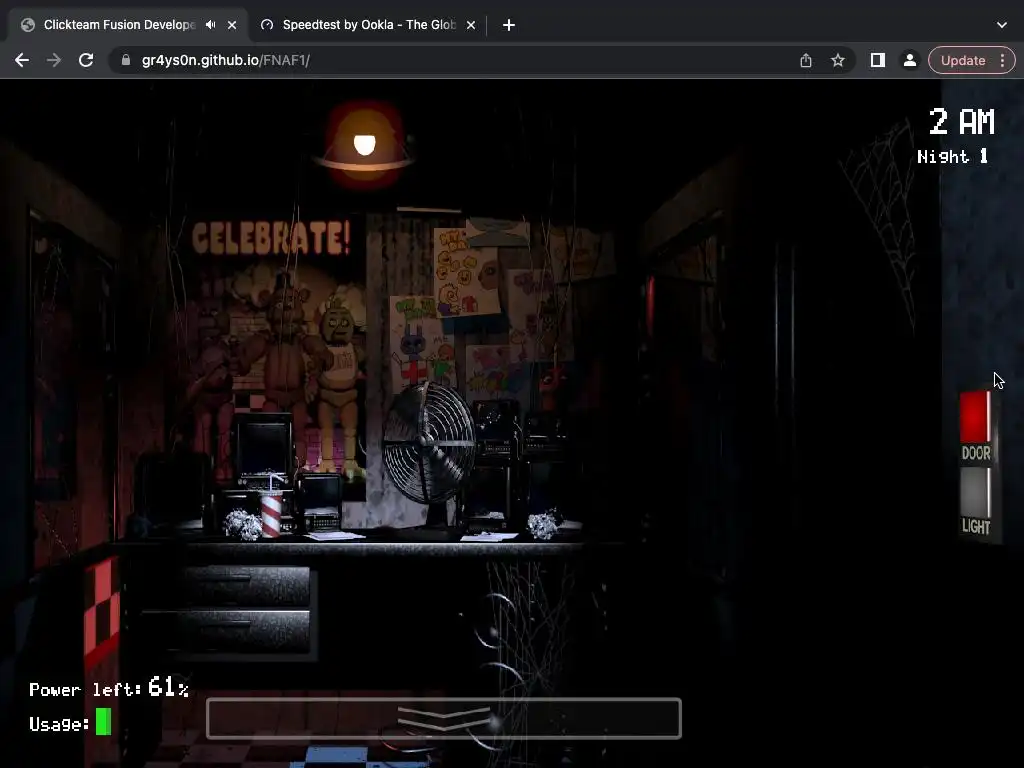Click the Night 1 label
The image size is (1024, 768).
coord(952,156)
